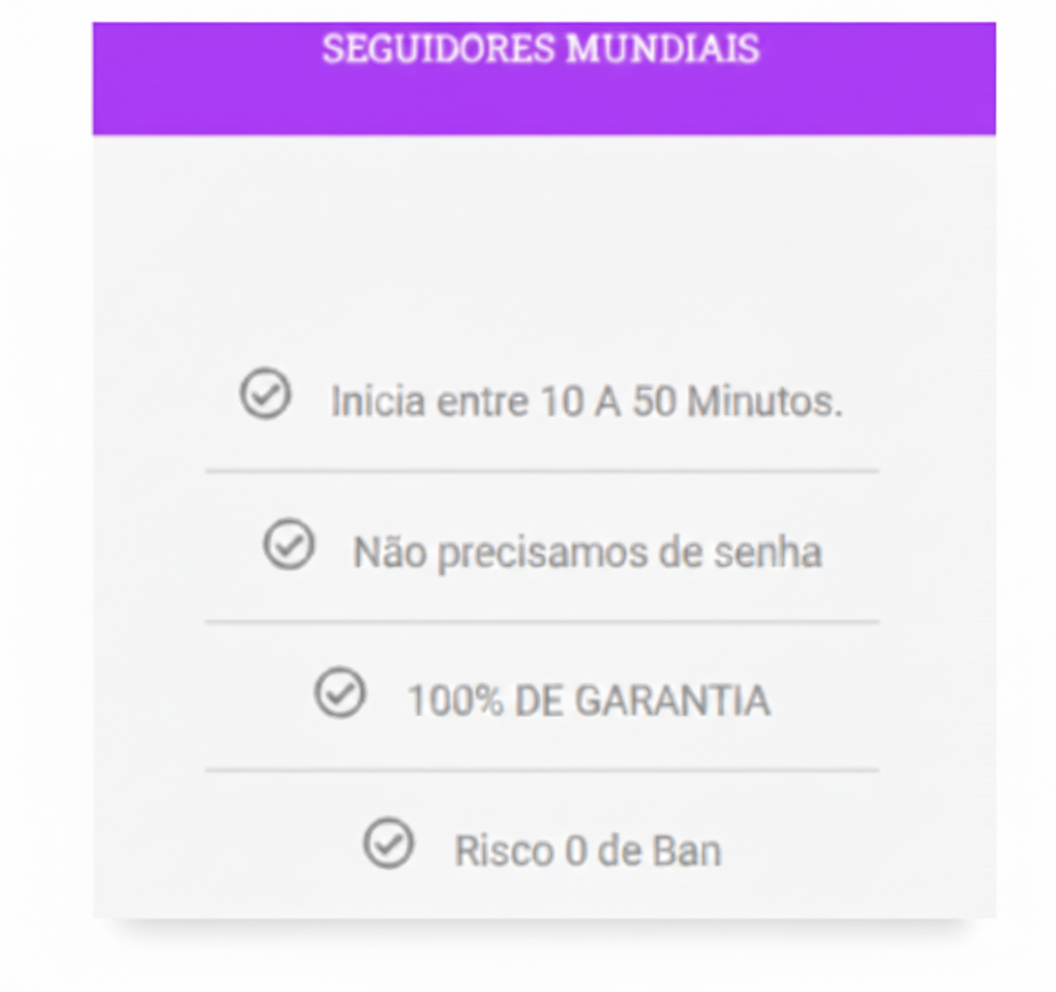Click the divider line under "Inicia entre" row

(x=541, y=471)
